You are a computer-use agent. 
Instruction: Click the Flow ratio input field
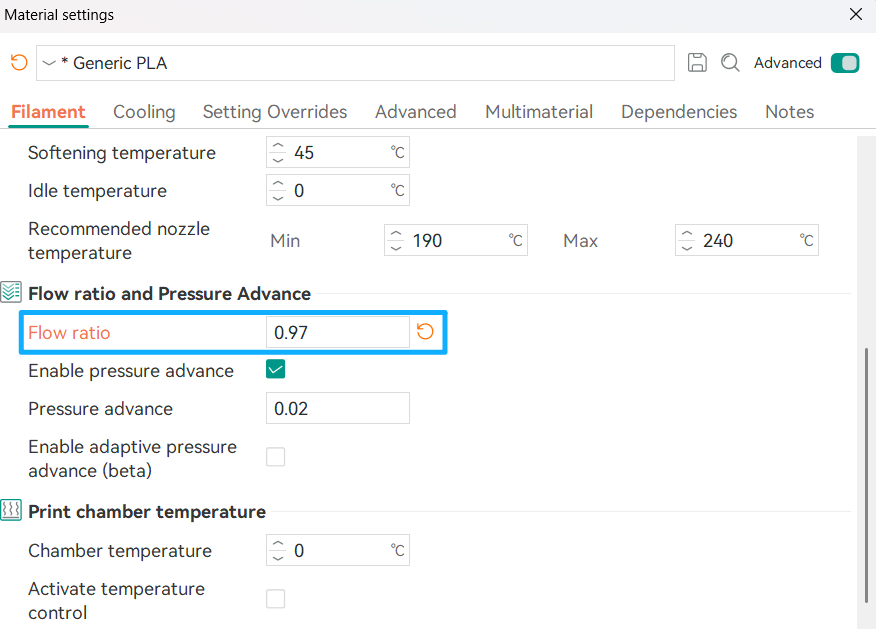tap(337, 332)
